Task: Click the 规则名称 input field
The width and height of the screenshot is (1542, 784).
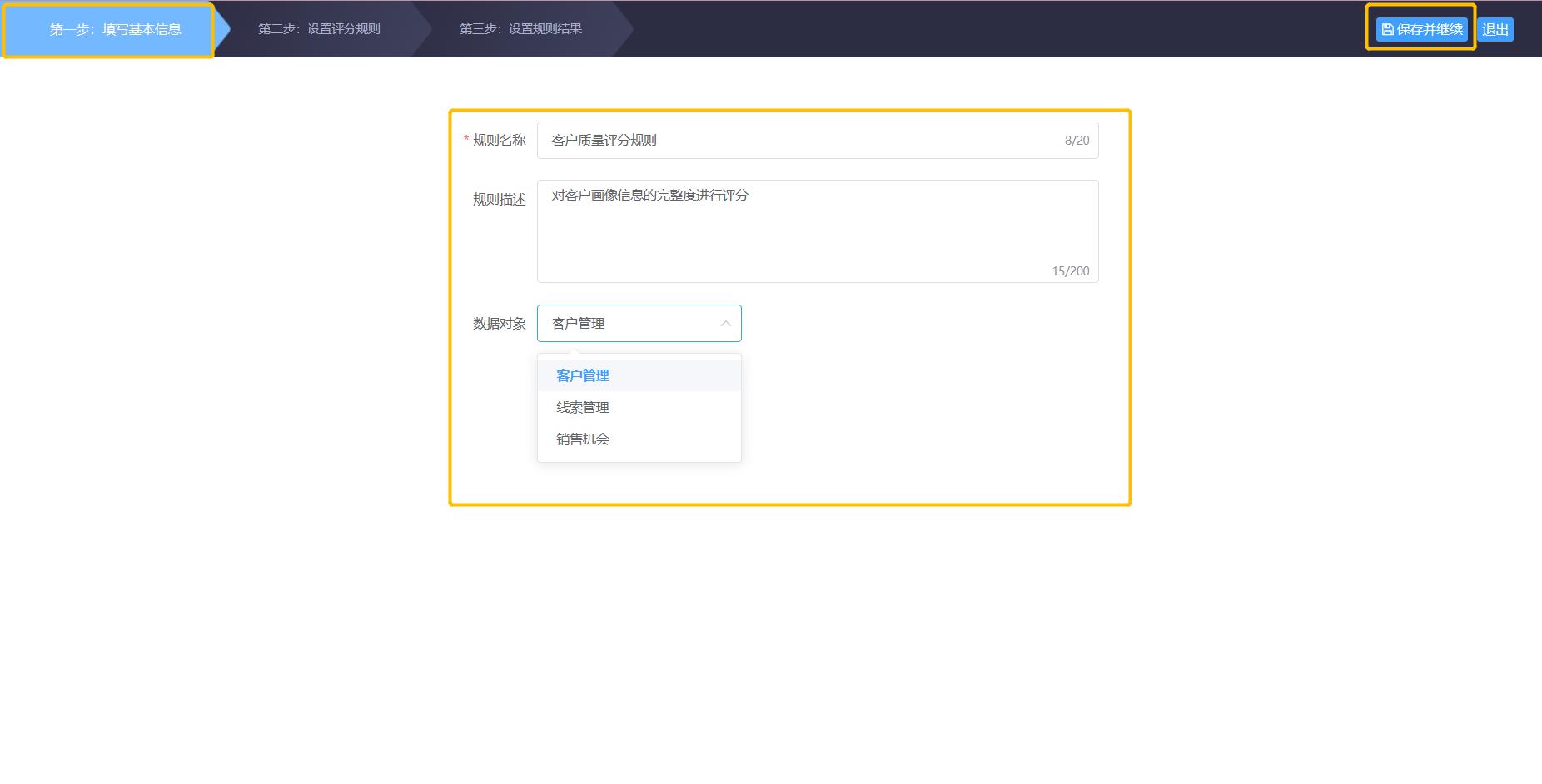Action: (818, 141)
